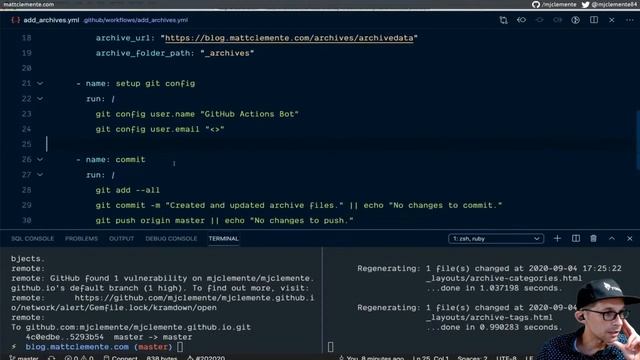Click '4c0edbe..5293b54 master -> master' terminal line
640x360 pixels.
[x=109, y=337]
